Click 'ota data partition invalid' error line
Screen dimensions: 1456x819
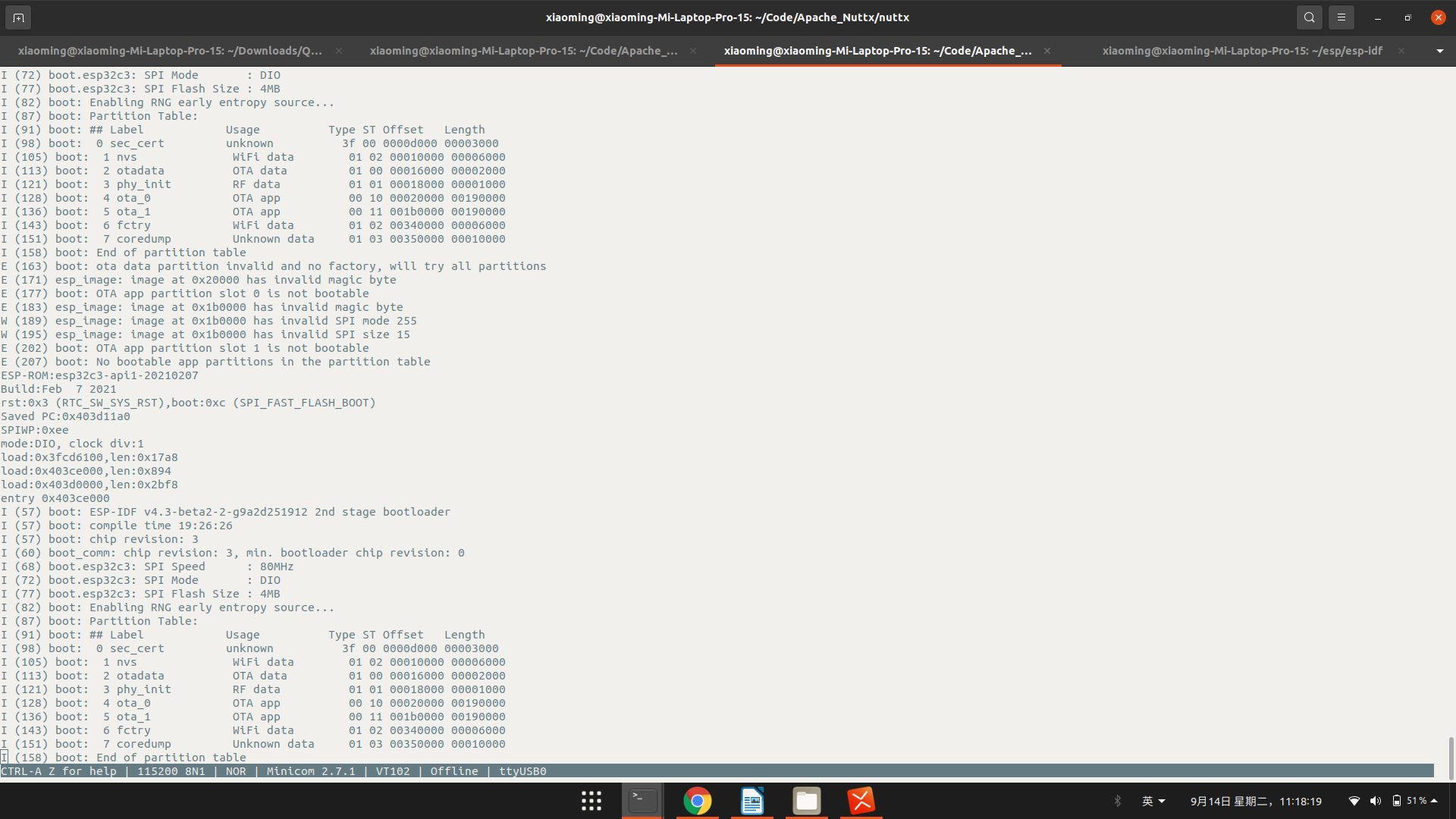[x=274, y=266]
